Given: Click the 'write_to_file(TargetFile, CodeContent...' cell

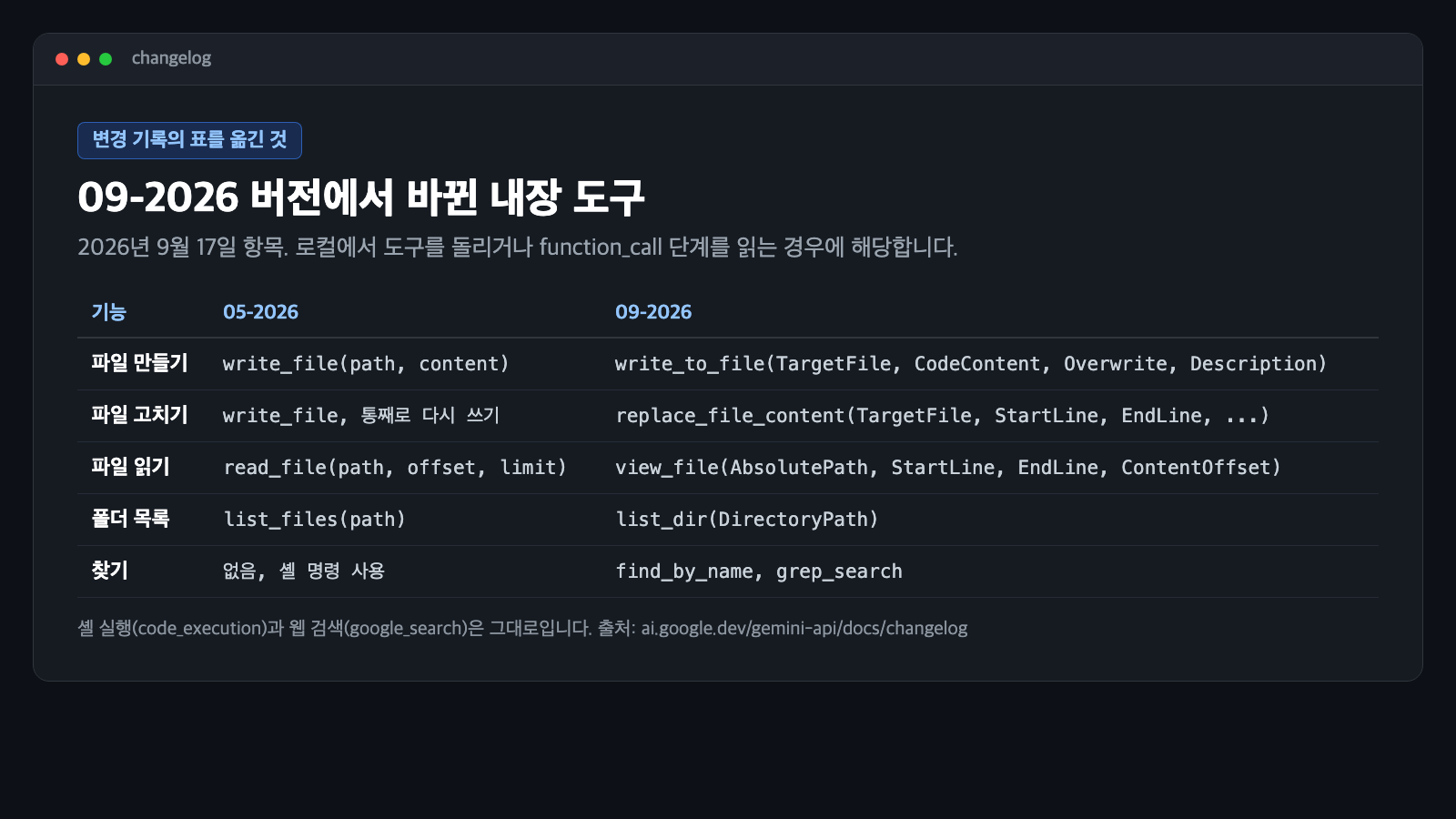Looking at the screenshot, I should (x=971, y=364).
